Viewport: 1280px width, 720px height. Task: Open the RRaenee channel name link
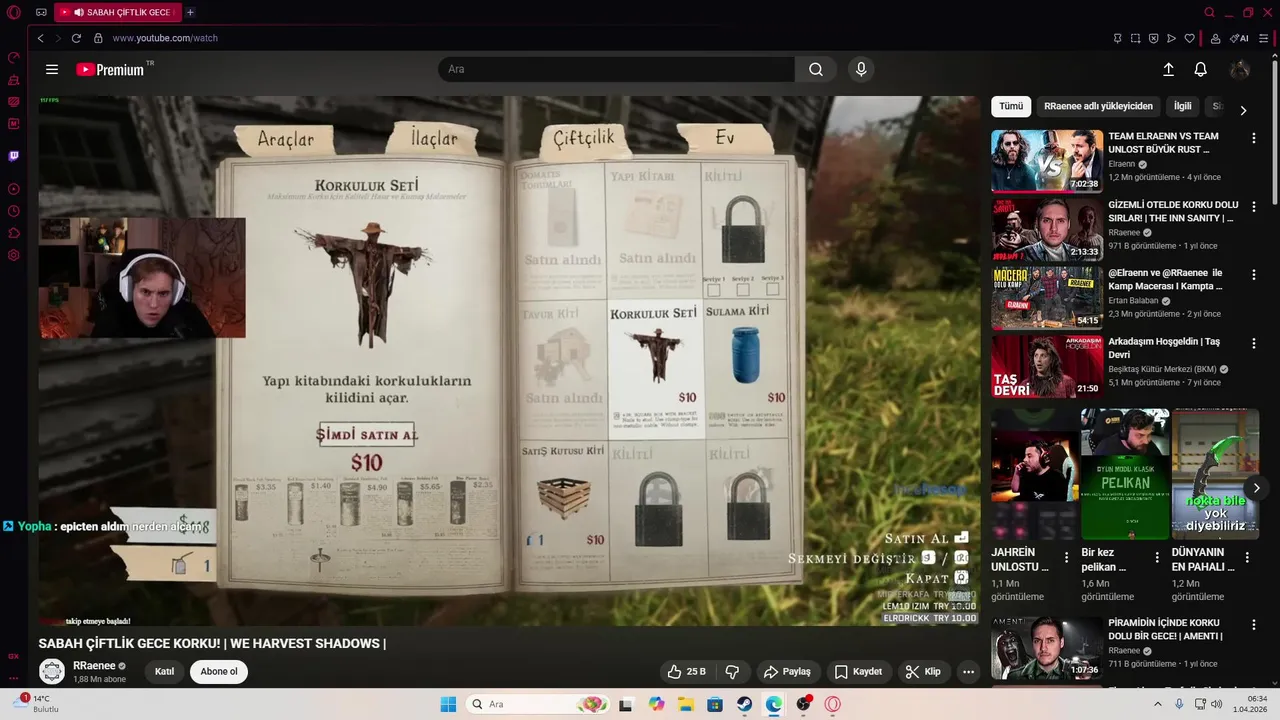coord(93,666)
